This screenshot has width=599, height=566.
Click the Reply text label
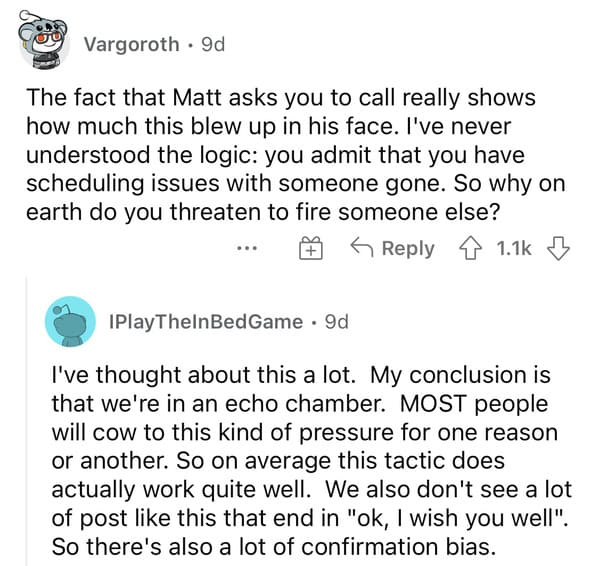pos(408,249)
